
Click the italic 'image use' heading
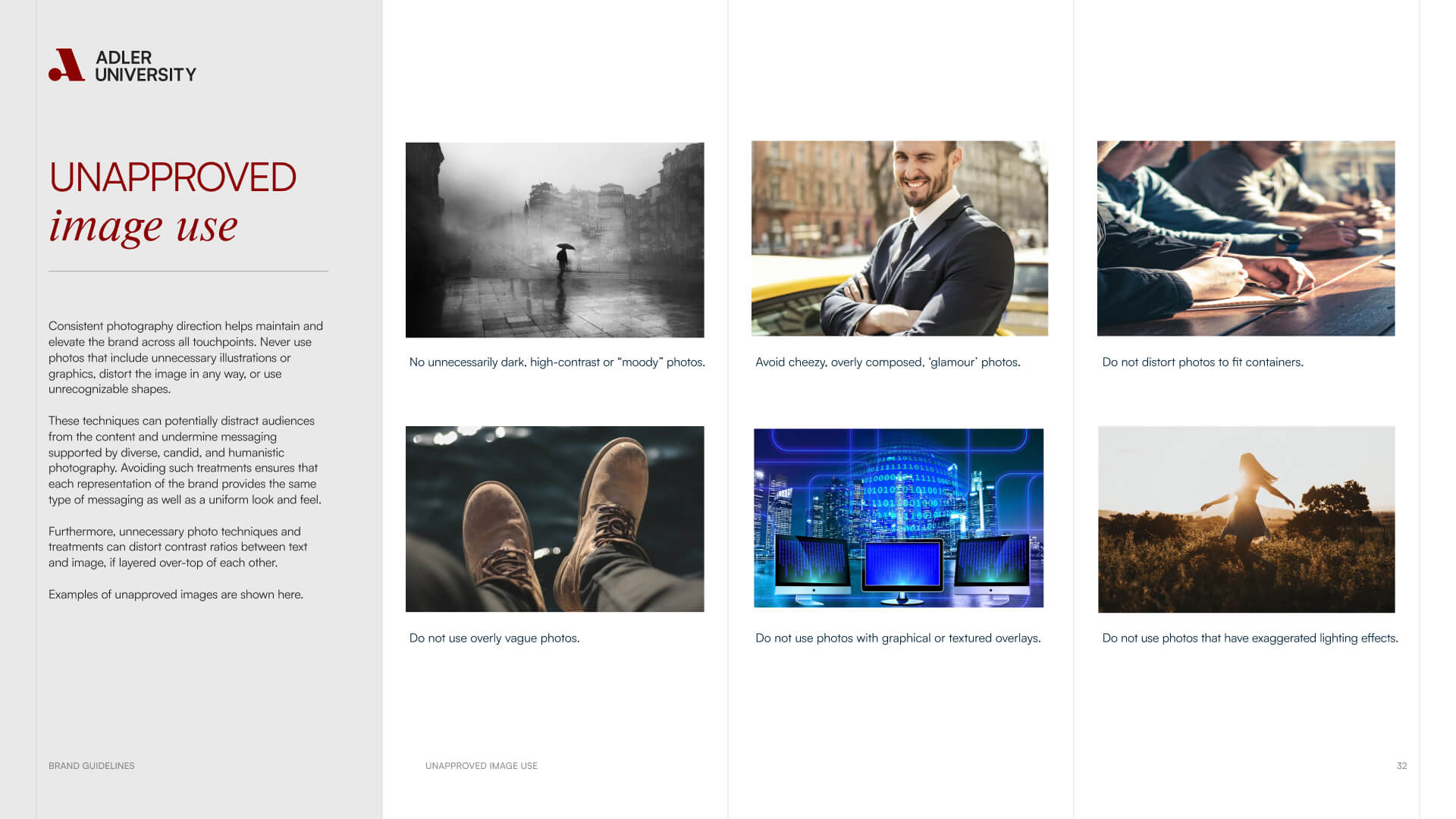click(143, 226)
